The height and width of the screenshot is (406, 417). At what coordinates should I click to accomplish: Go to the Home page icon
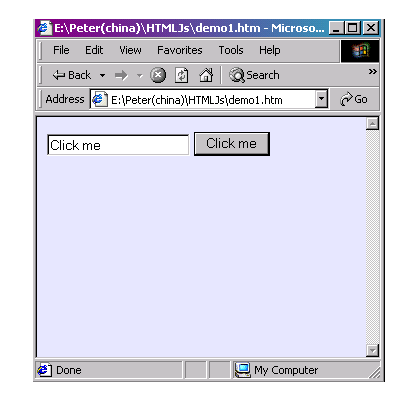206,75
